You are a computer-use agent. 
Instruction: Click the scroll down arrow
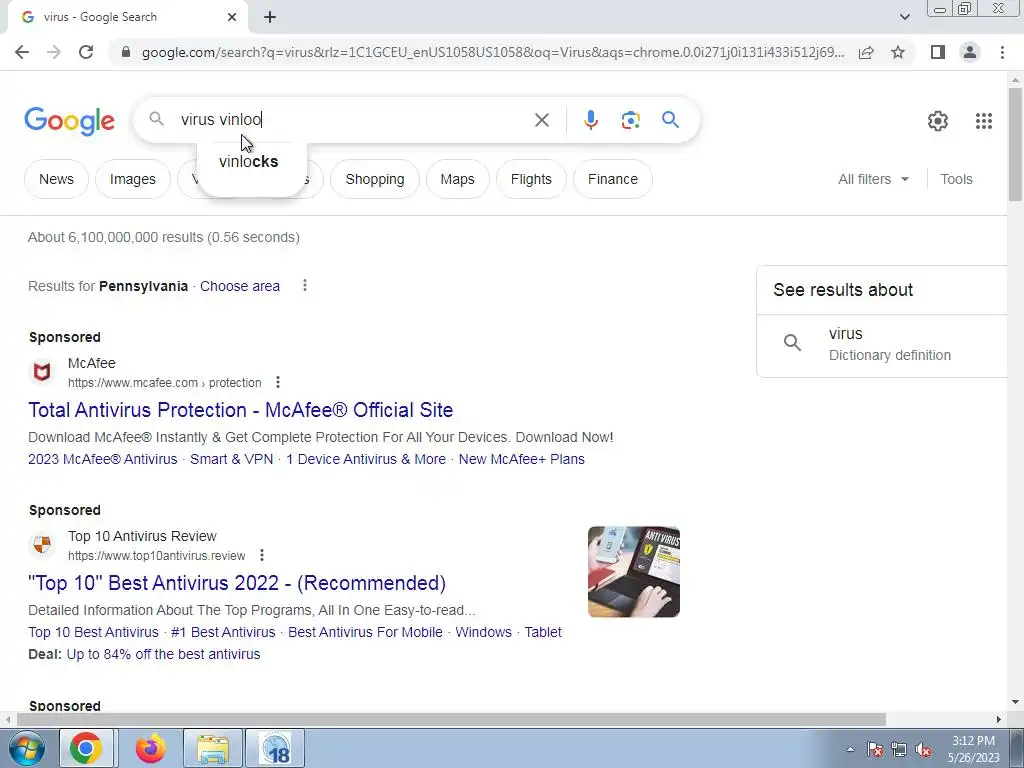(1015, 702)
